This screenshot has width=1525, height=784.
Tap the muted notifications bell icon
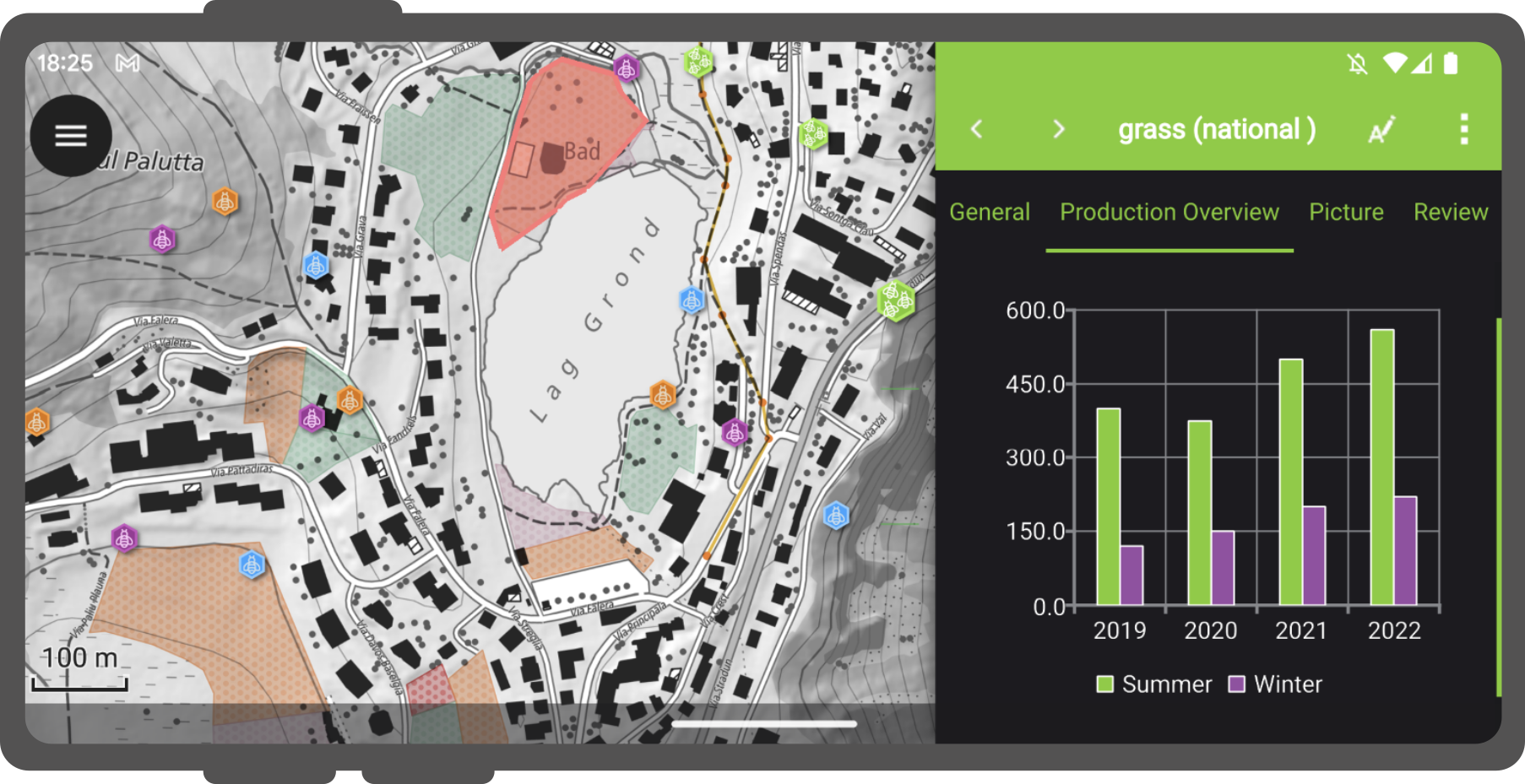pyautogui.click(x=1357, y=63)
